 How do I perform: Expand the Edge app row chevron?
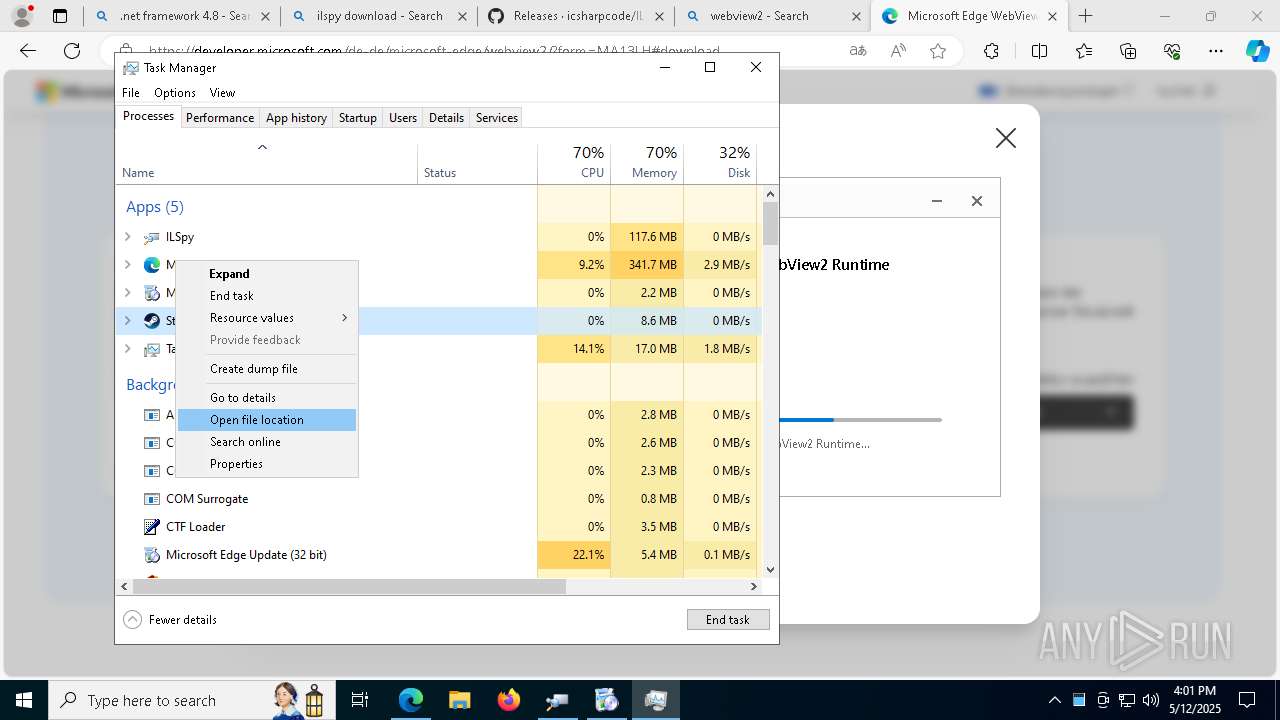[127, 265]
